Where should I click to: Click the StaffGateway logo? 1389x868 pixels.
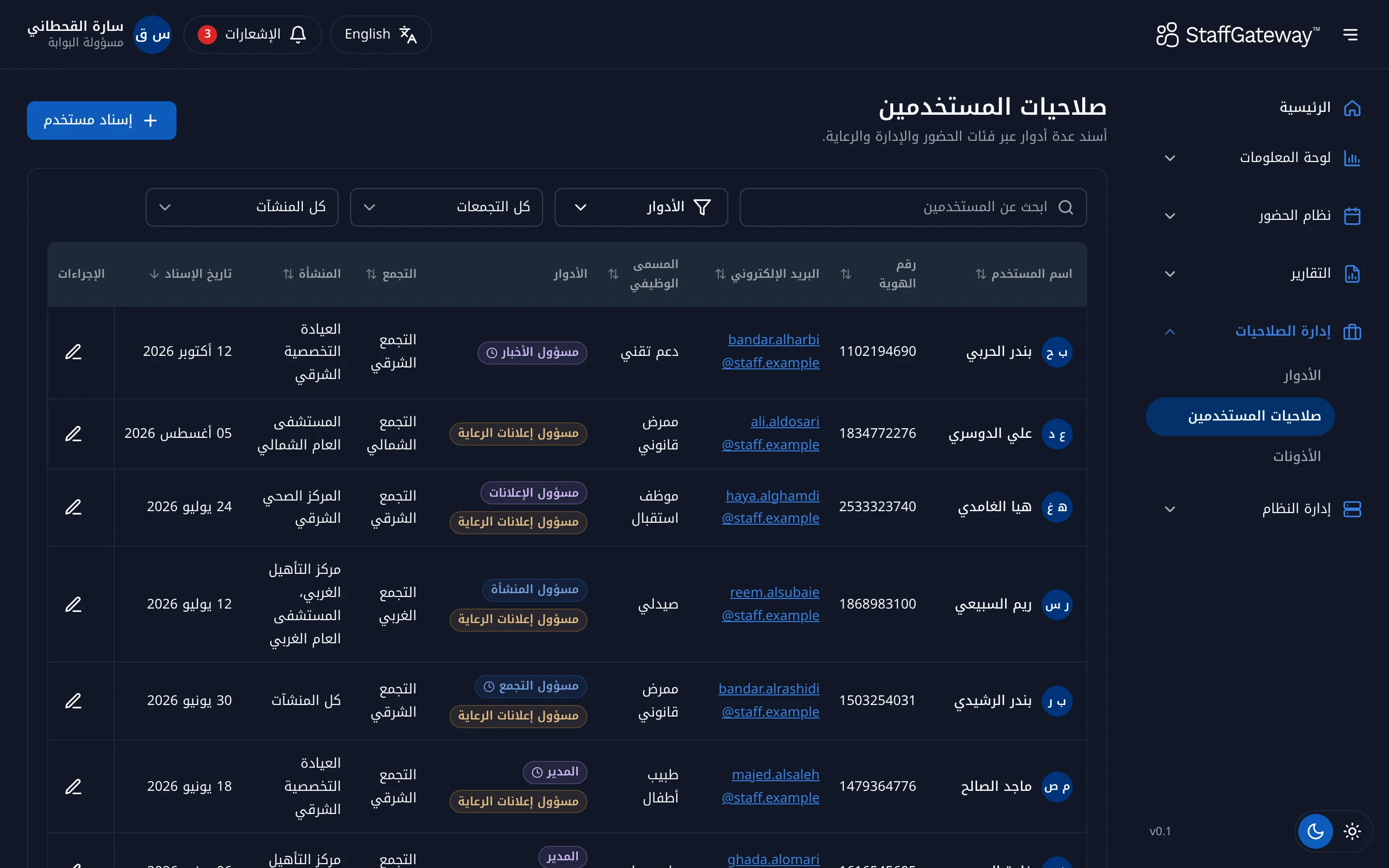click(x=1238, y=35)
